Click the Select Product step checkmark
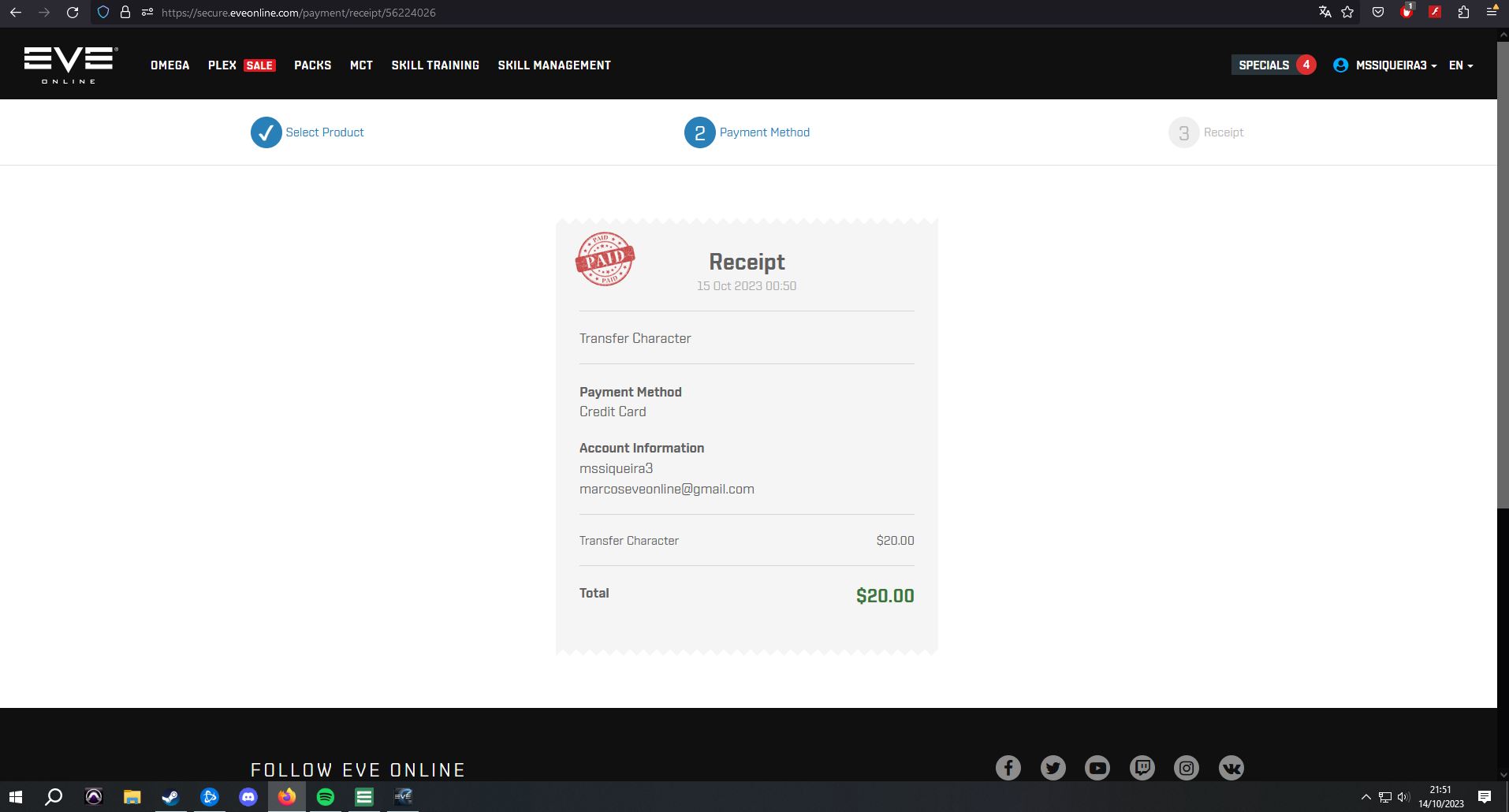This screenshot has width=1509, height=812. [x=266, y=132]
